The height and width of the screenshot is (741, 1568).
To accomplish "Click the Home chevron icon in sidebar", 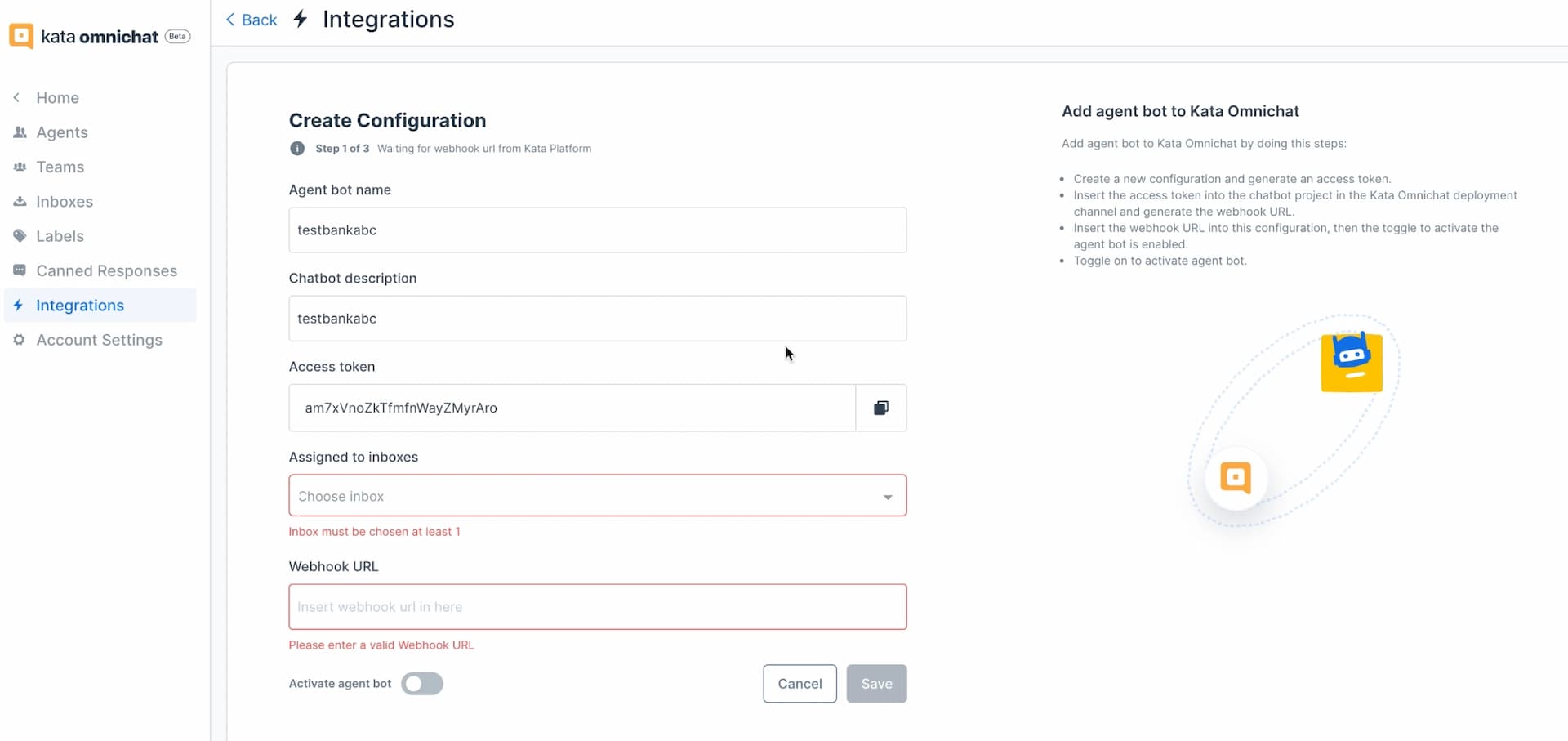I will pos(16,97).
